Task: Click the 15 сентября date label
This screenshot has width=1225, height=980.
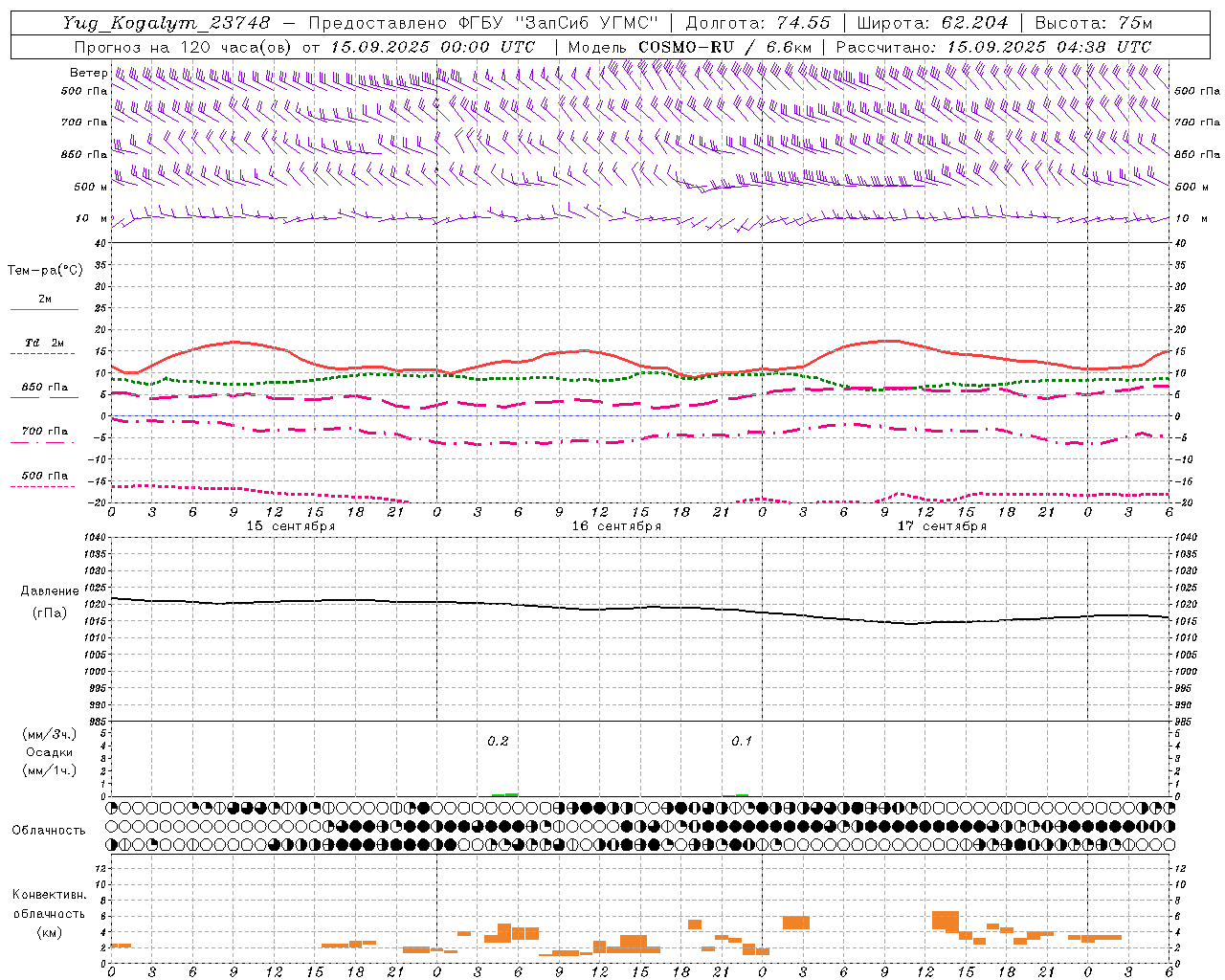Action: tap(291, 526)
